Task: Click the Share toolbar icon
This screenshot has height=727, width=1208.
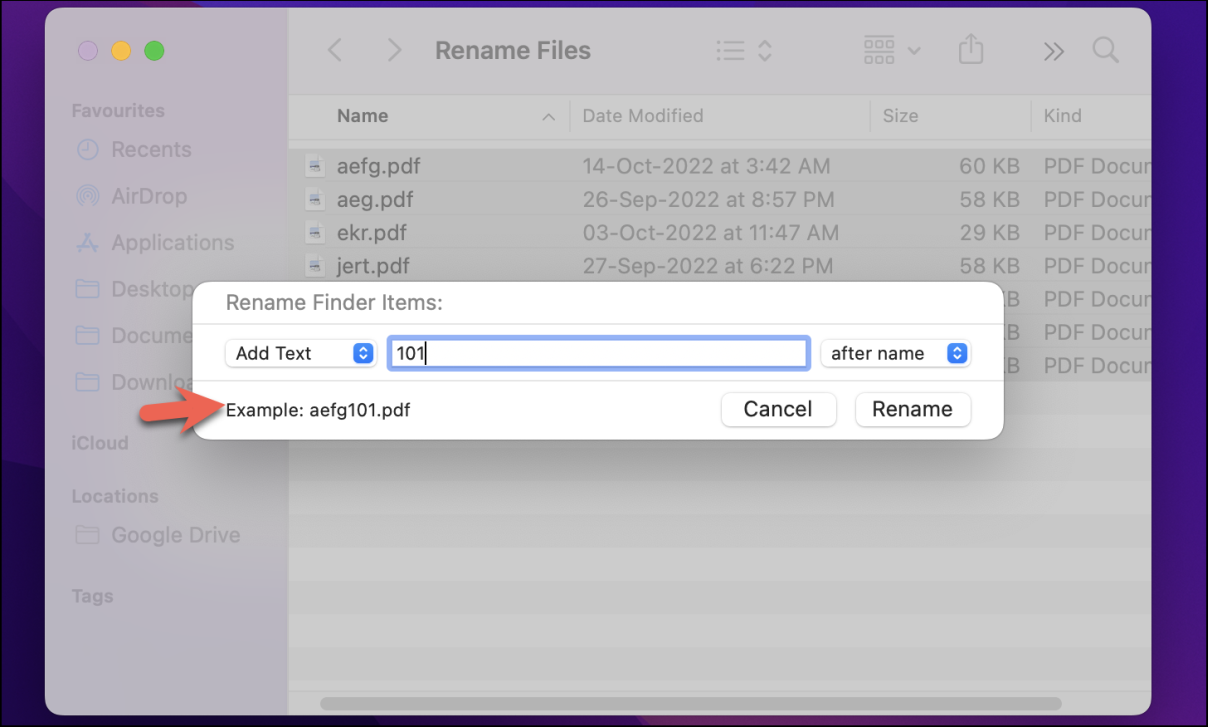Action: [970, 50]
